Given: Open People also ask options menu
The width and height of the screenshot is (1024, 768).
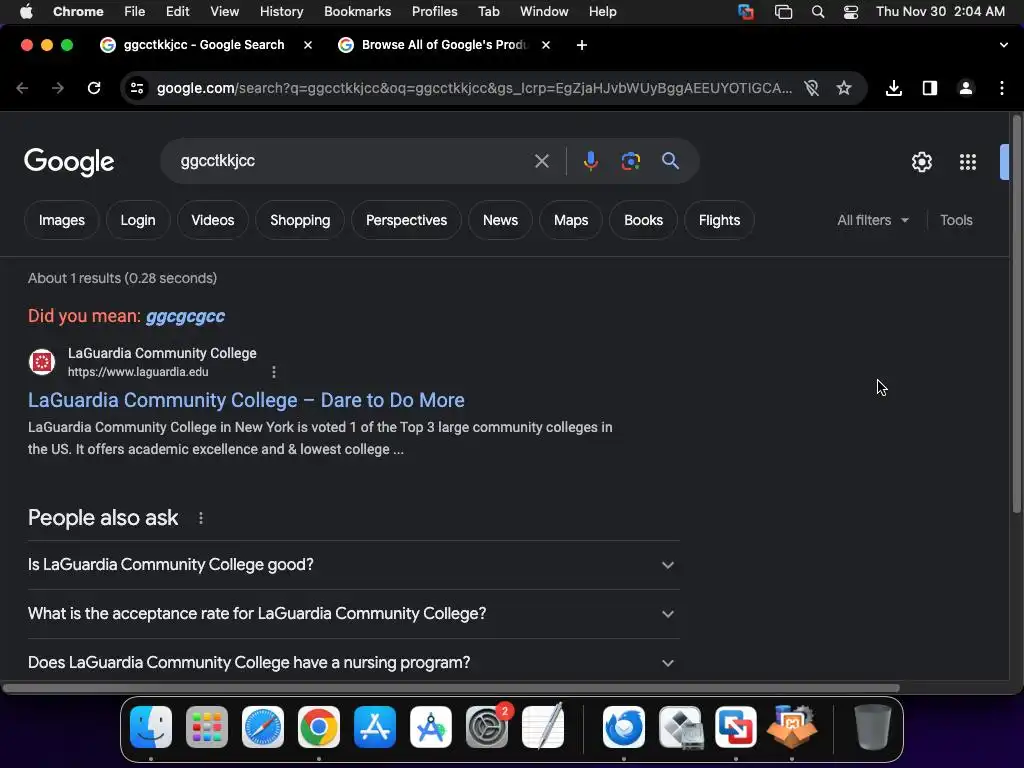Looking at the screenshot, I should point(200,518).
